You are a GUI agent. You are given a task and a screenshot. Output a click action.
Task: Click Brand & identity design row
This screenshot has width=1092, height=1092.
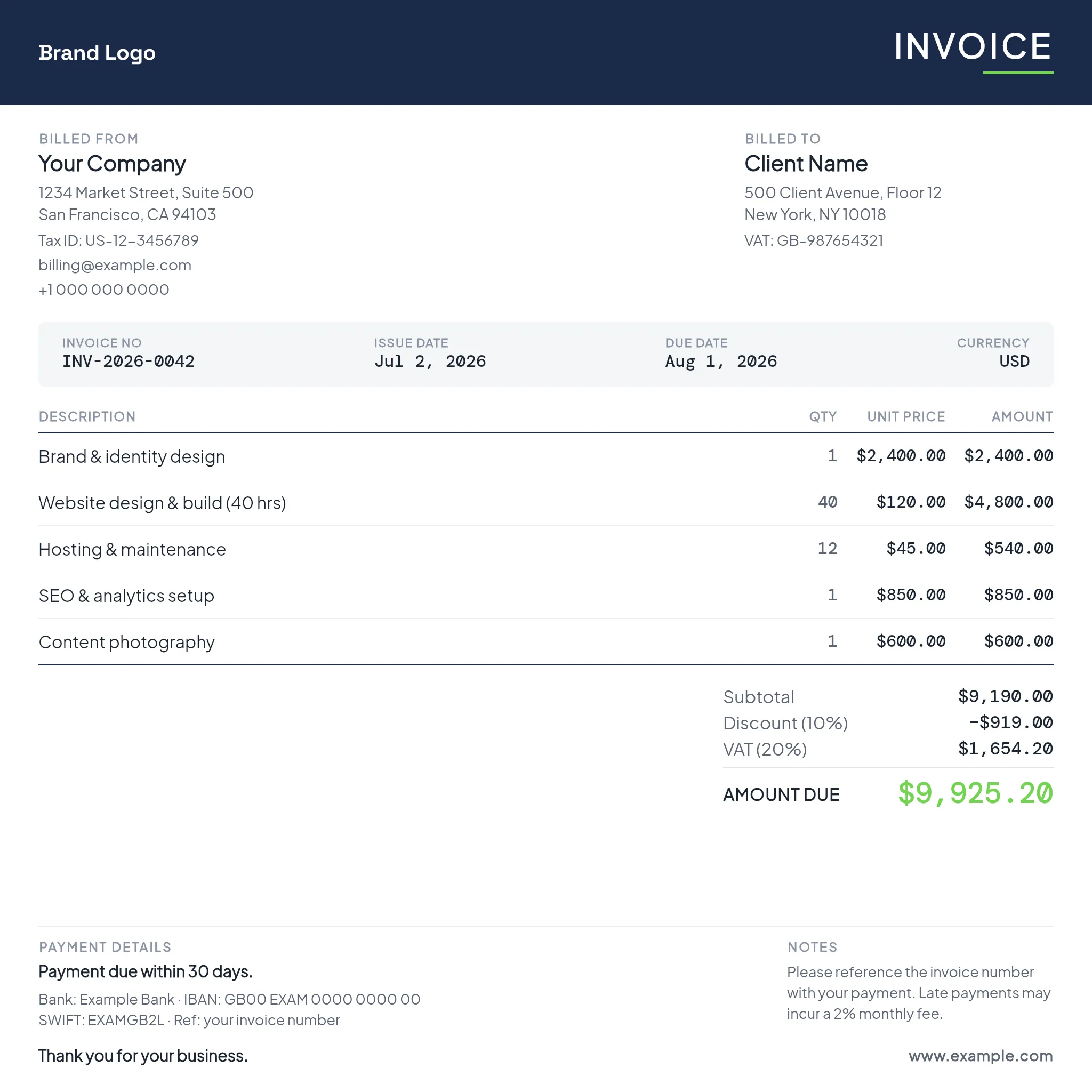pyautogui.click(x=546, y=456)
